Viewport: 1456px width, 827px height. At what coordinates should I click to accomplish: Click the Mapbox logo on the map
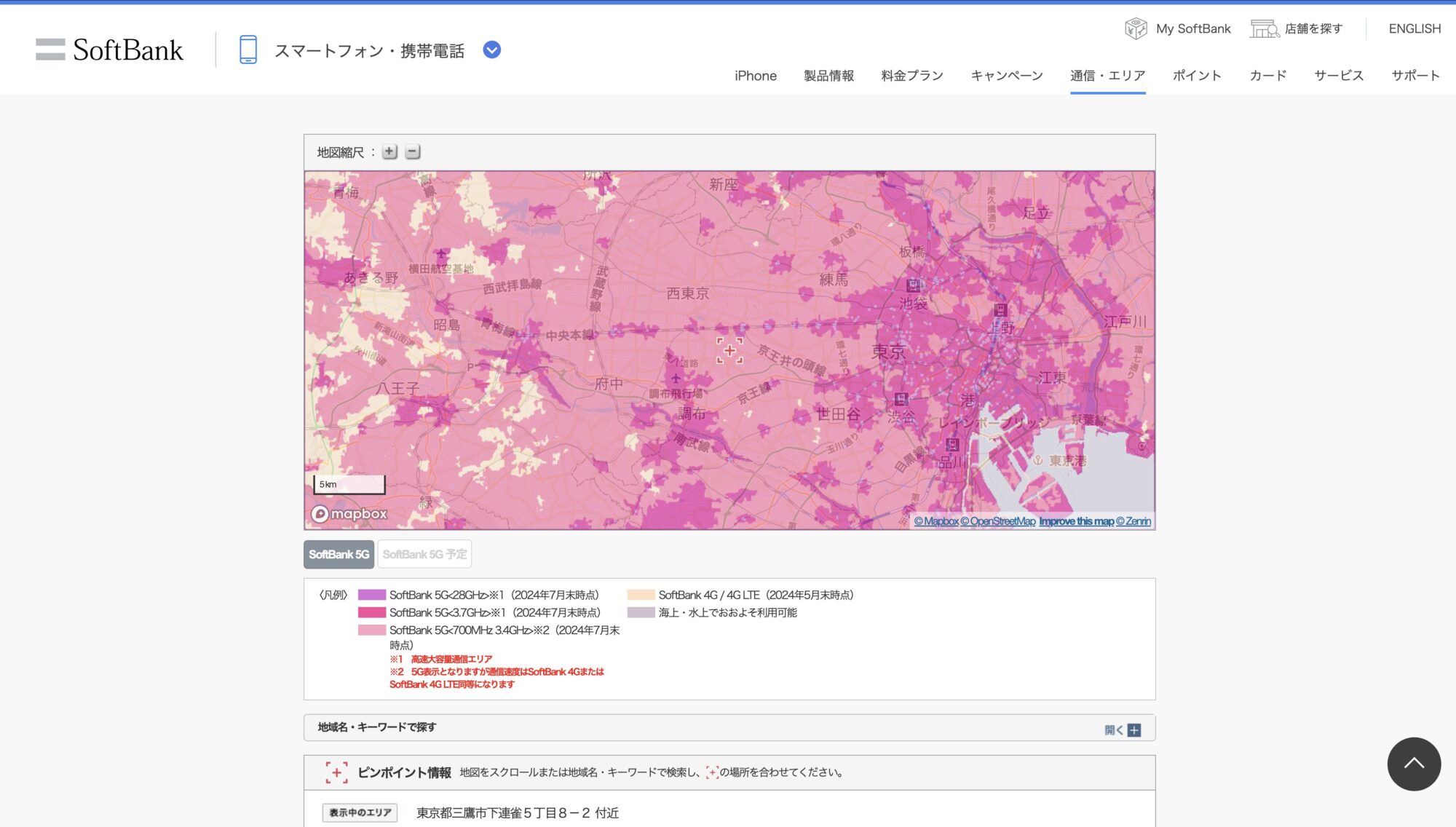350,514
